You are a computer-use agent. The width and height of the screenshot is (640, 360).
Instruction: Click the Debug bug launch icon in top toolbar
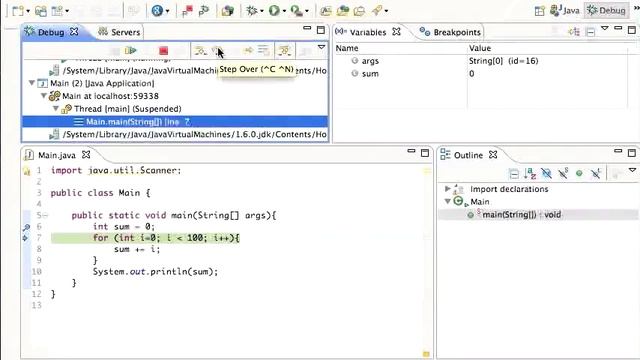pos(251,11)
